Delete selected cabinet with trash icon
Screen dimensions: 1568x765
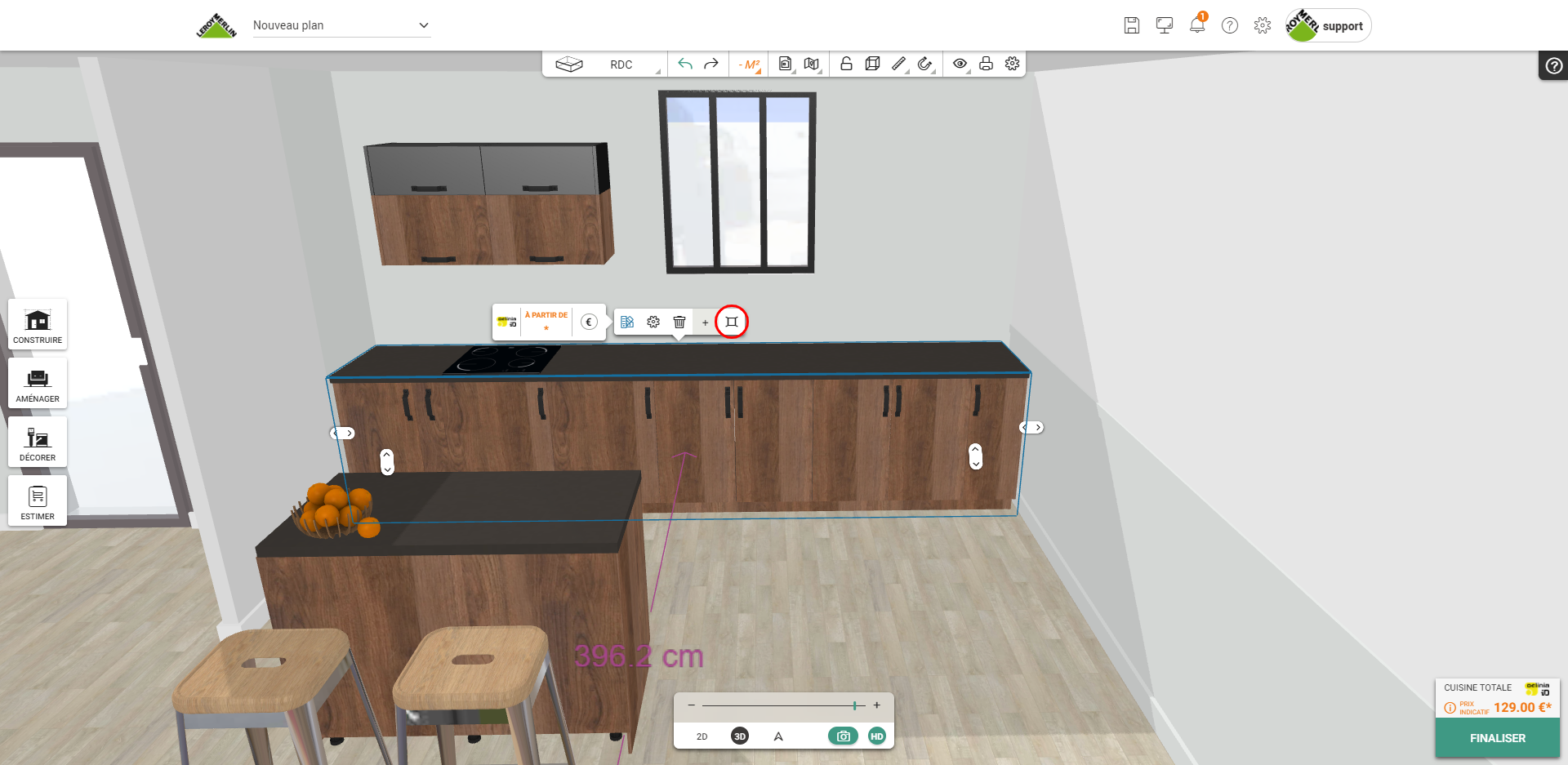(x=679, y=322)
